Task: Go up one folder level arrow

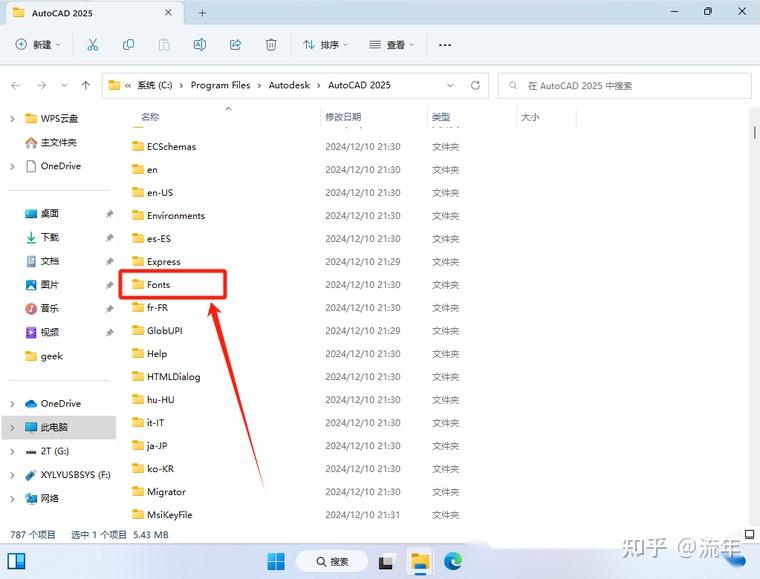Action: coord(86,86)
